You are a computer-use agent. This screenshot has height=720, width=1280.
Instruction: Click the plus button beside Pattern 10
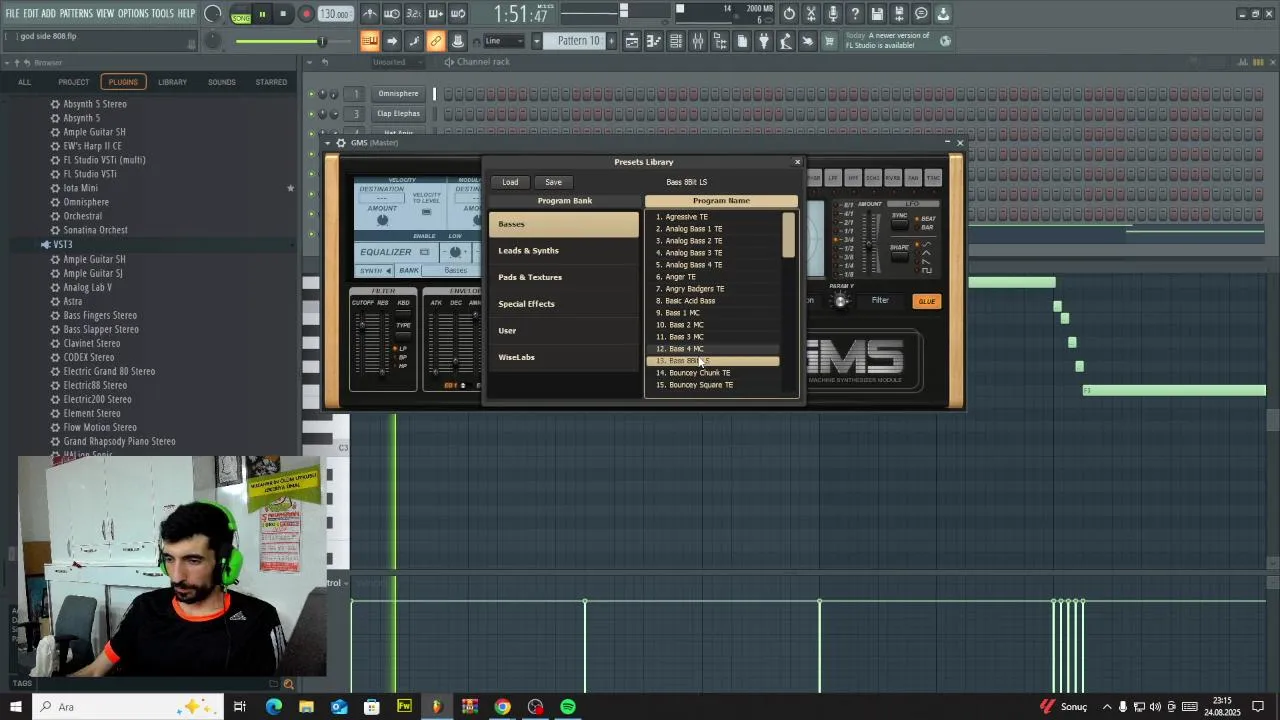click(612, 41)
